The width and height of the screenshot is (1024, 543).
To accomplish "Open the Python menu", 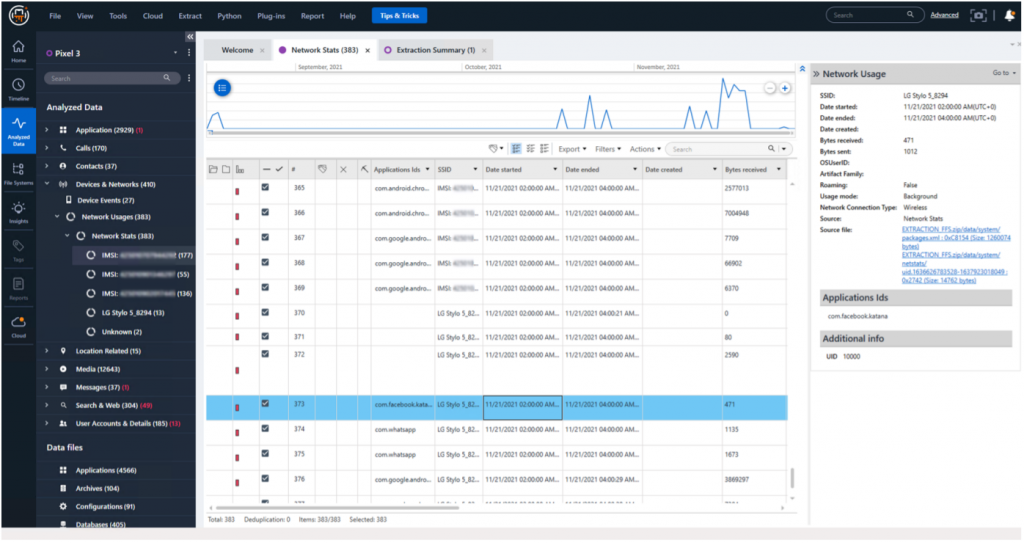I will [229, 16].
